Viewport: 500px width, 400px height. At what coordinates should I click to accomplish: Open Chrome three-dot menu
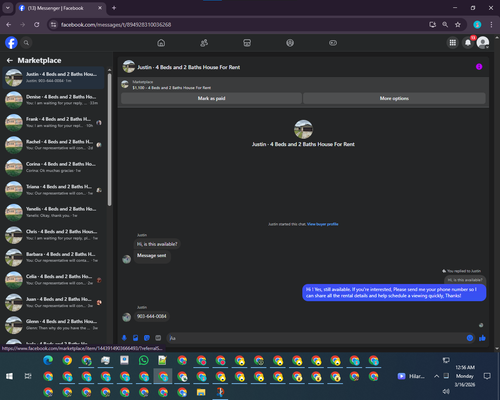[491, 25]
